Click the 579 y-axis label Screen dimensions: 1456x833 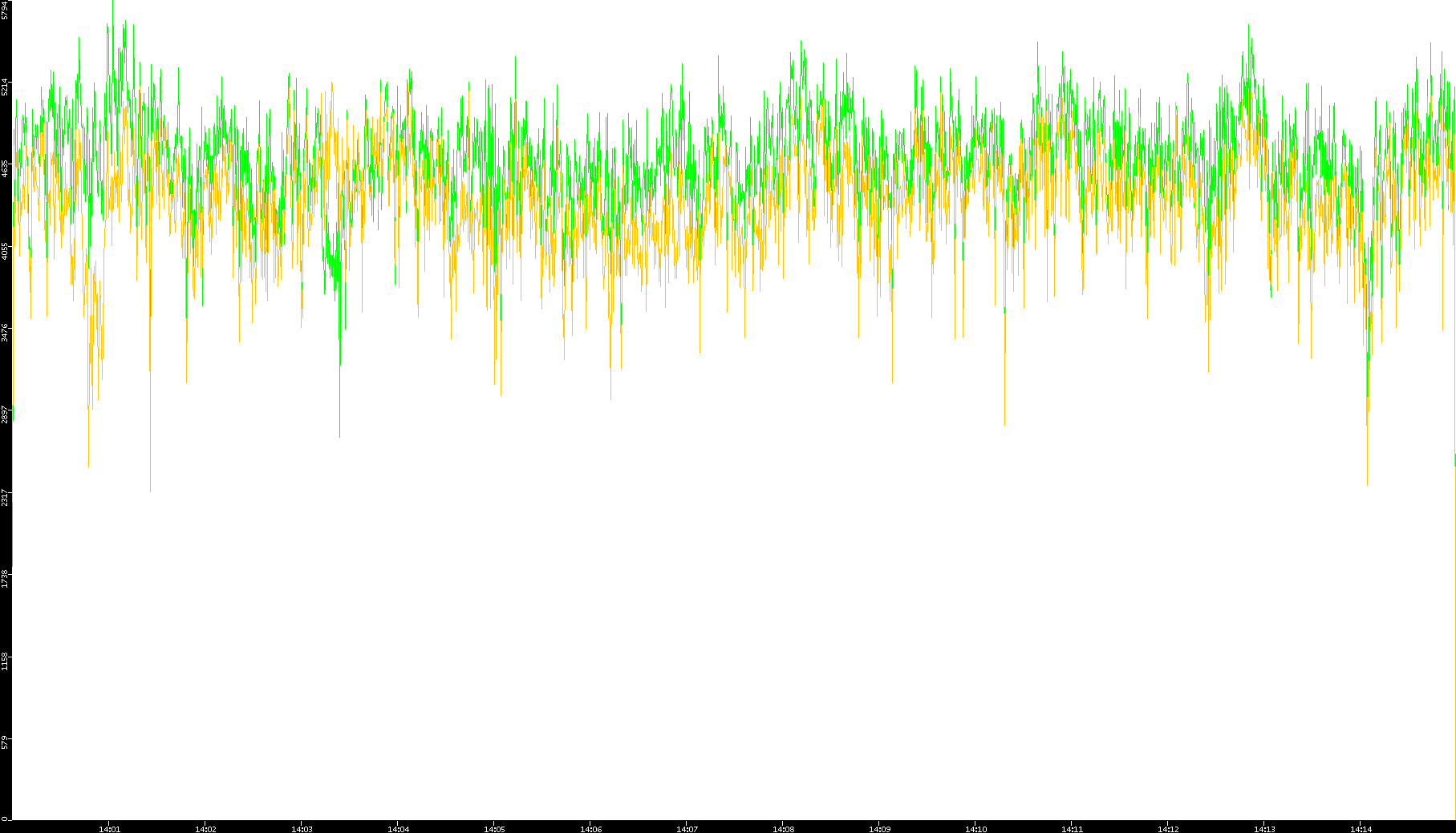[5, 742]
